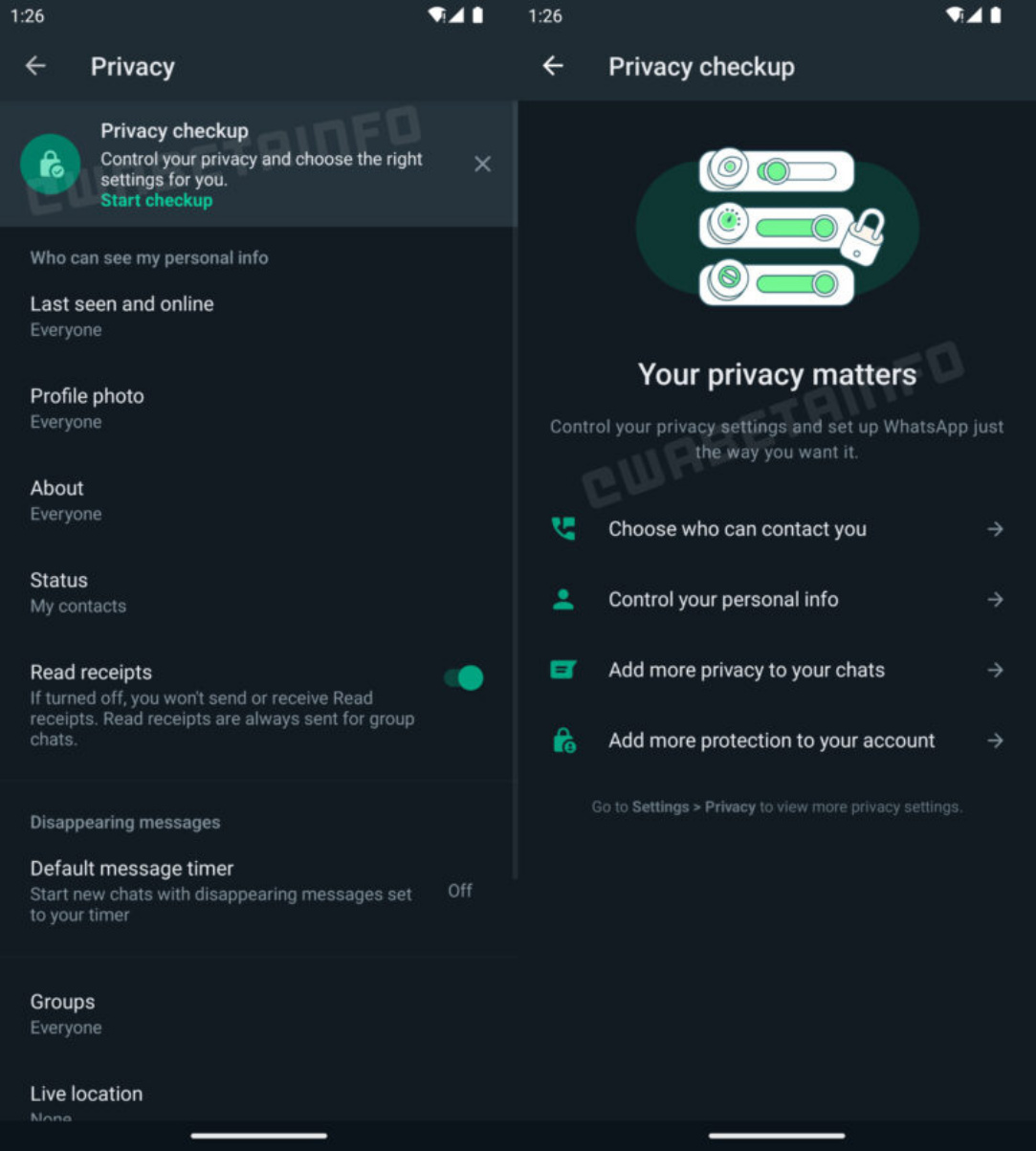Open Profile photo privacy setting
Viewport: 1036px width, 1151px height.
[87, 408]
